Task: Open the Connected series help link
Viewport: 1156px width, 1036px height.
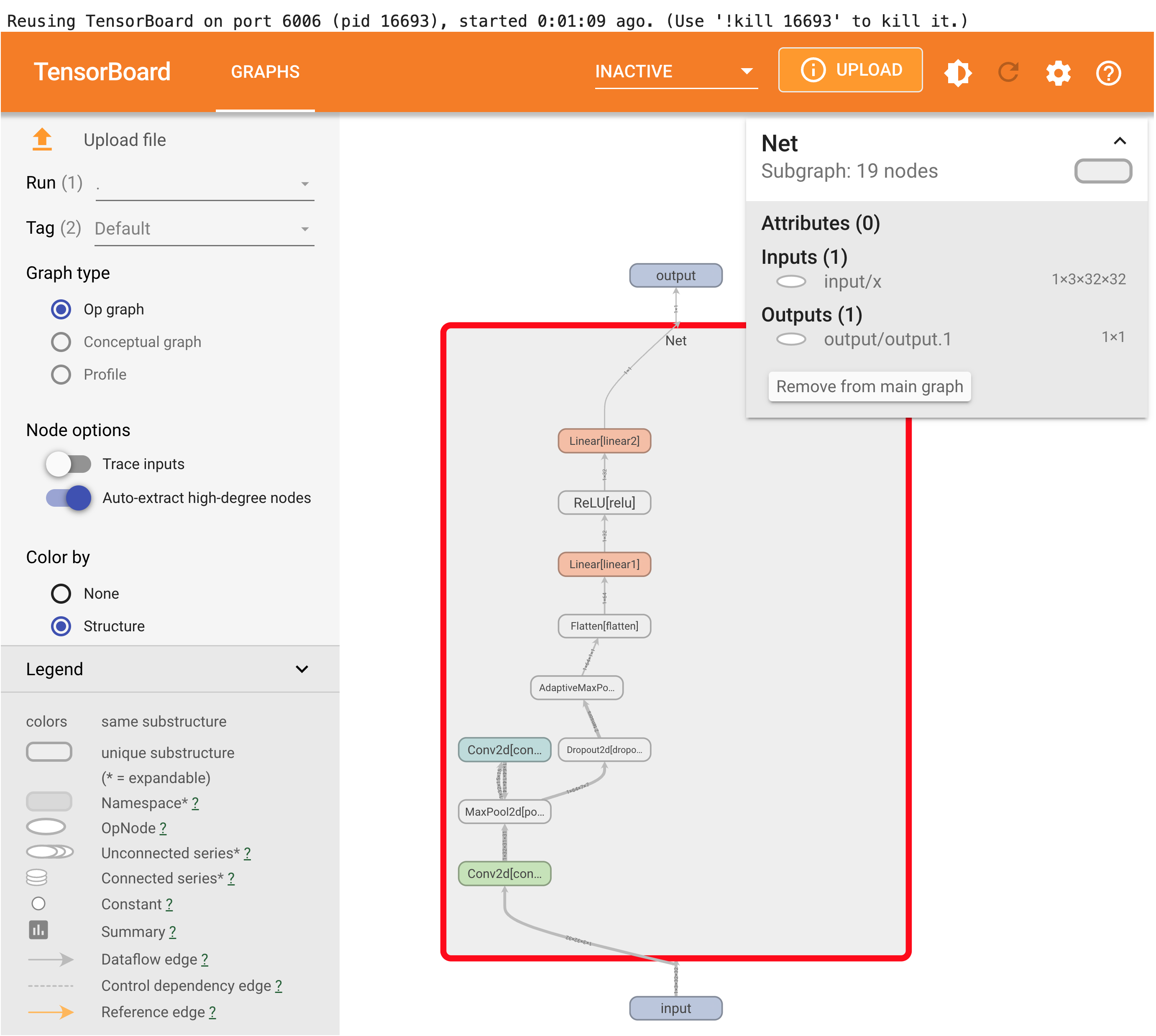Action: point(231,878)
